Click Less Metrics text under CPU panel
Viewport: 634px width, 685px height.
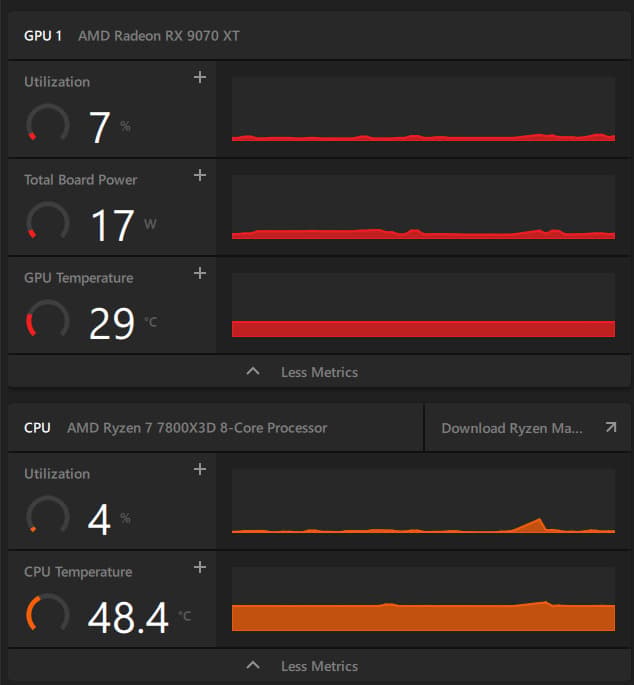319,666
